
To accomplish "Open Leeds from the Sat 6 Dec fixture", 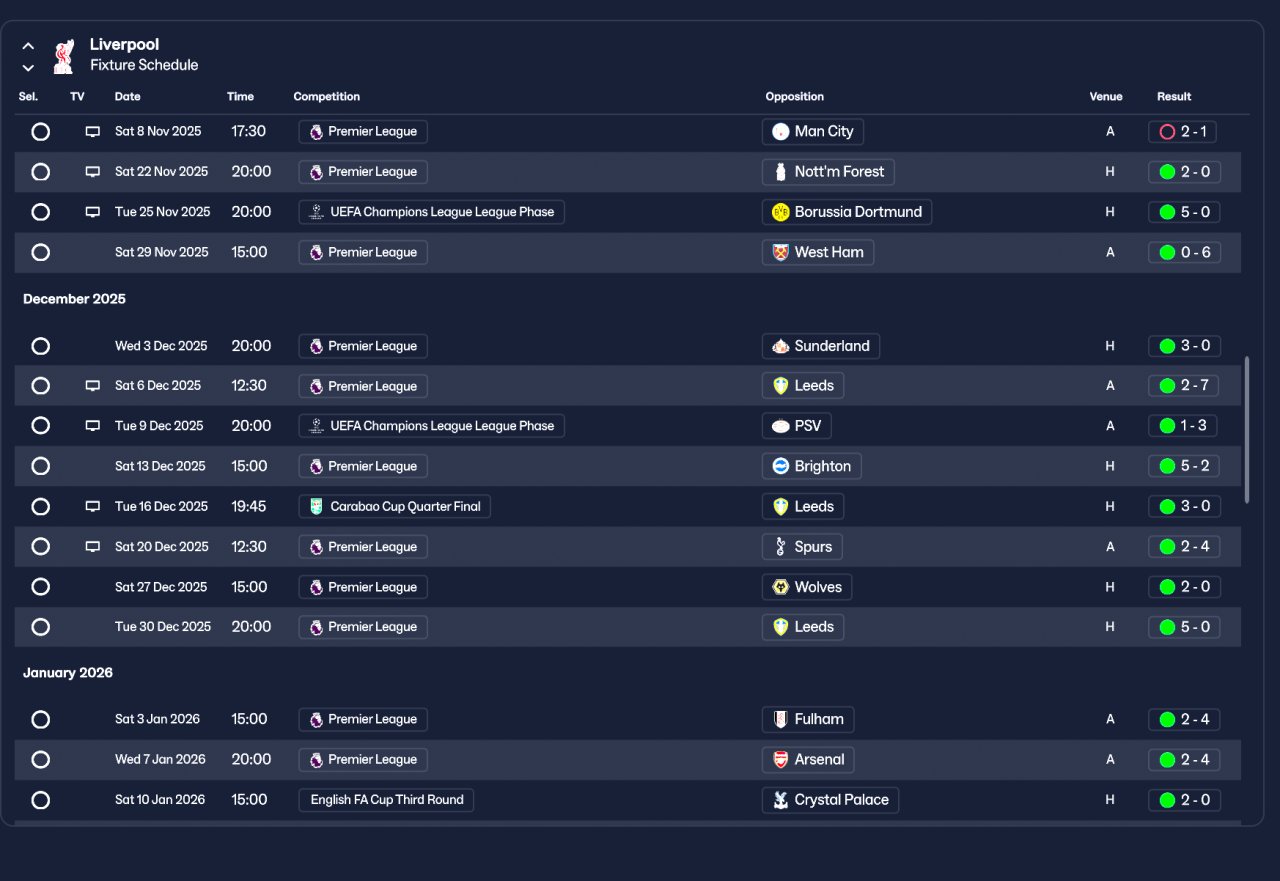I will (803, 386).
